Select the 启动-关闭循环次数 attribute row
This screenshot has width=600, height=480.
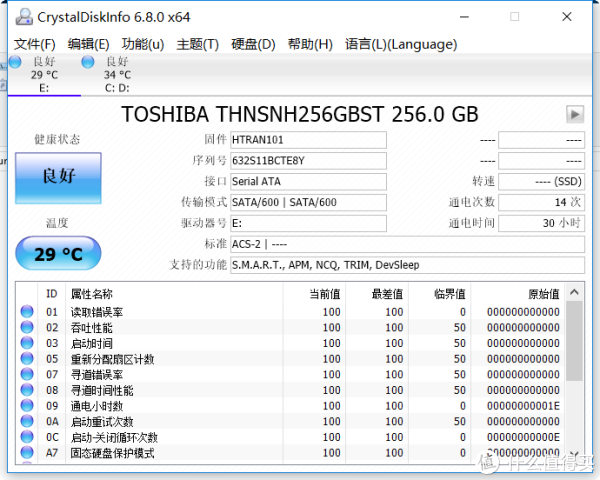[291, 437]
